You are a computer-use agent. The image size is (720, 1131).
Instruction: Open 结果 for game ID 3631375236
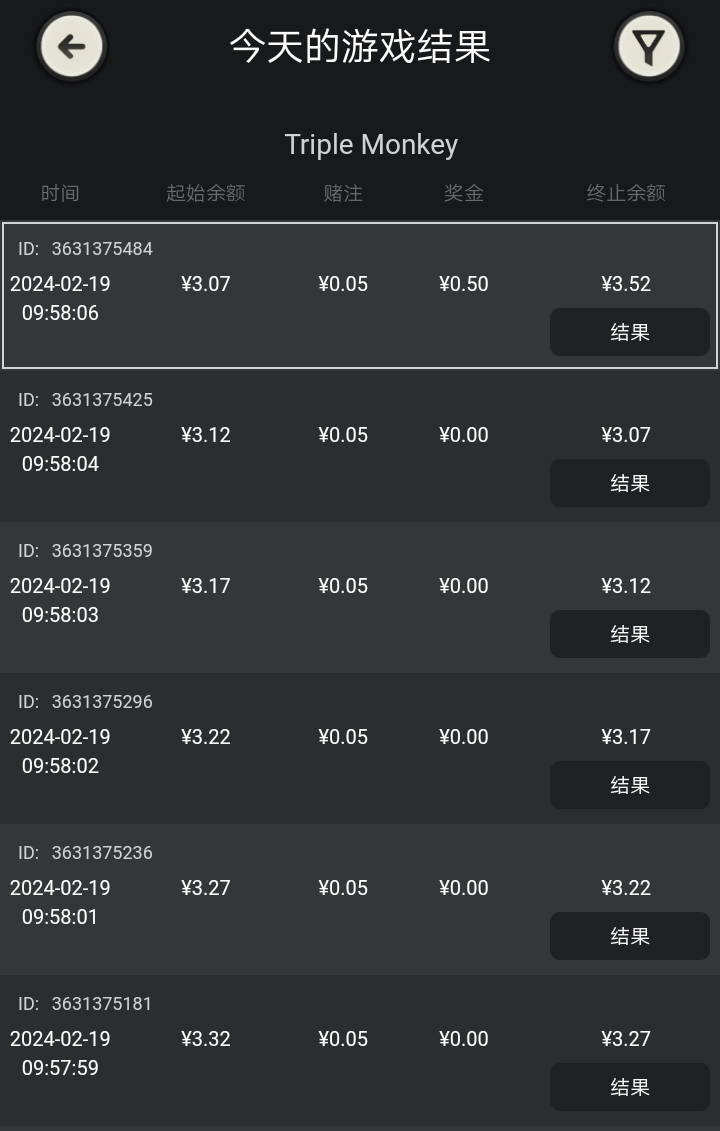point(629,936)
